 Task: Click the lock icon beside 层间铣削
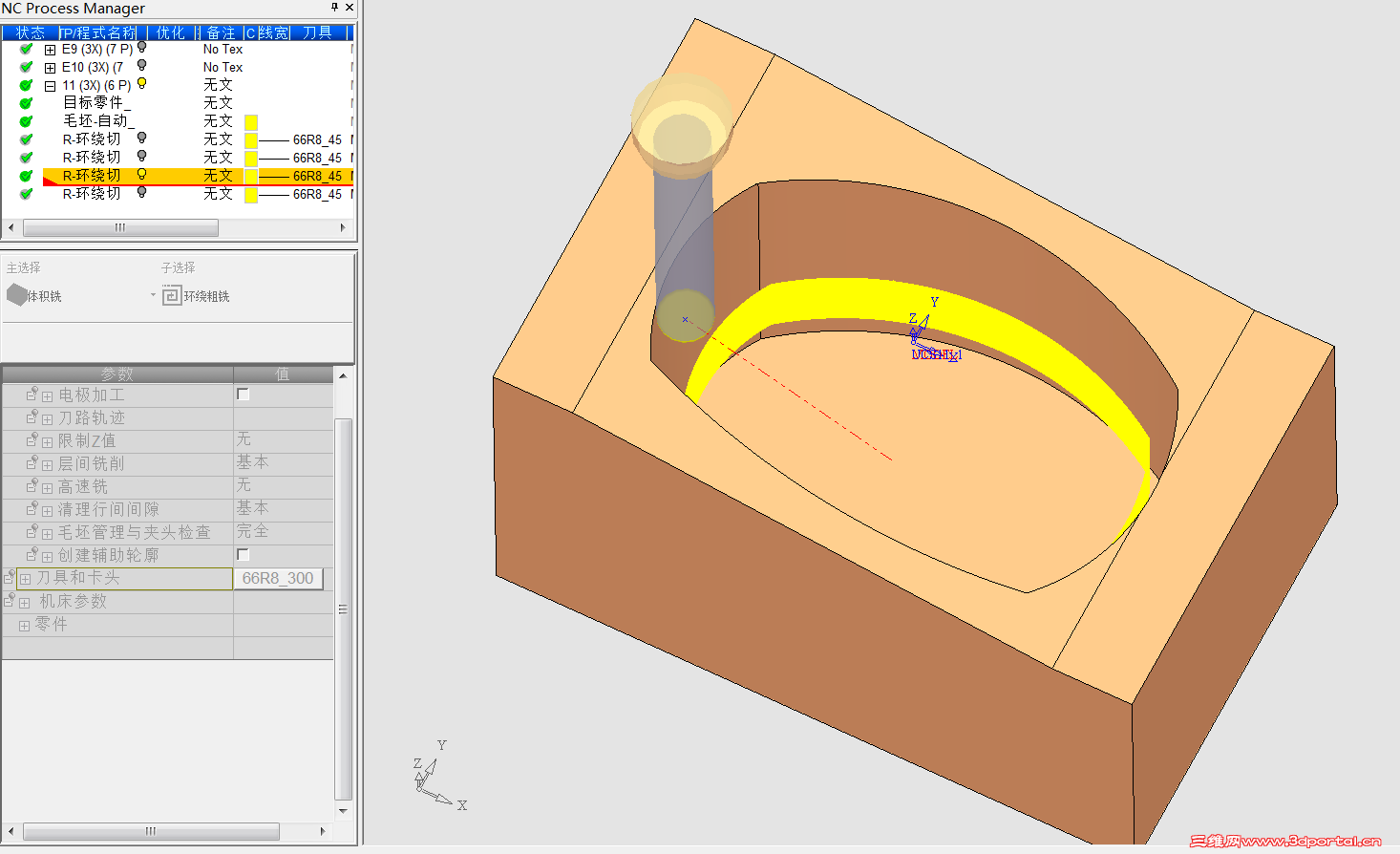coord(32,462)
